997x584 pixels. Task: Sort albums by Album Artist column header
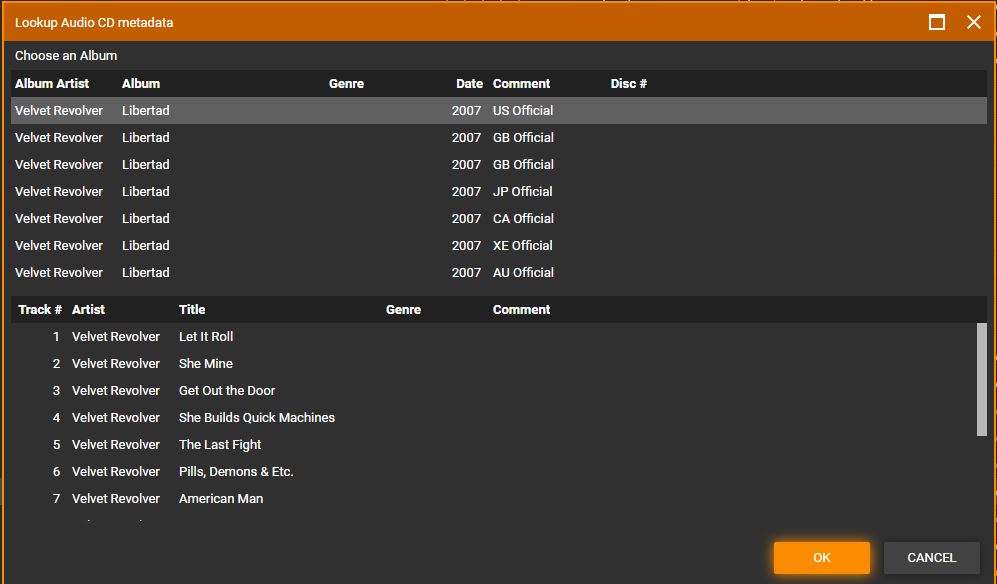point(52,84)
